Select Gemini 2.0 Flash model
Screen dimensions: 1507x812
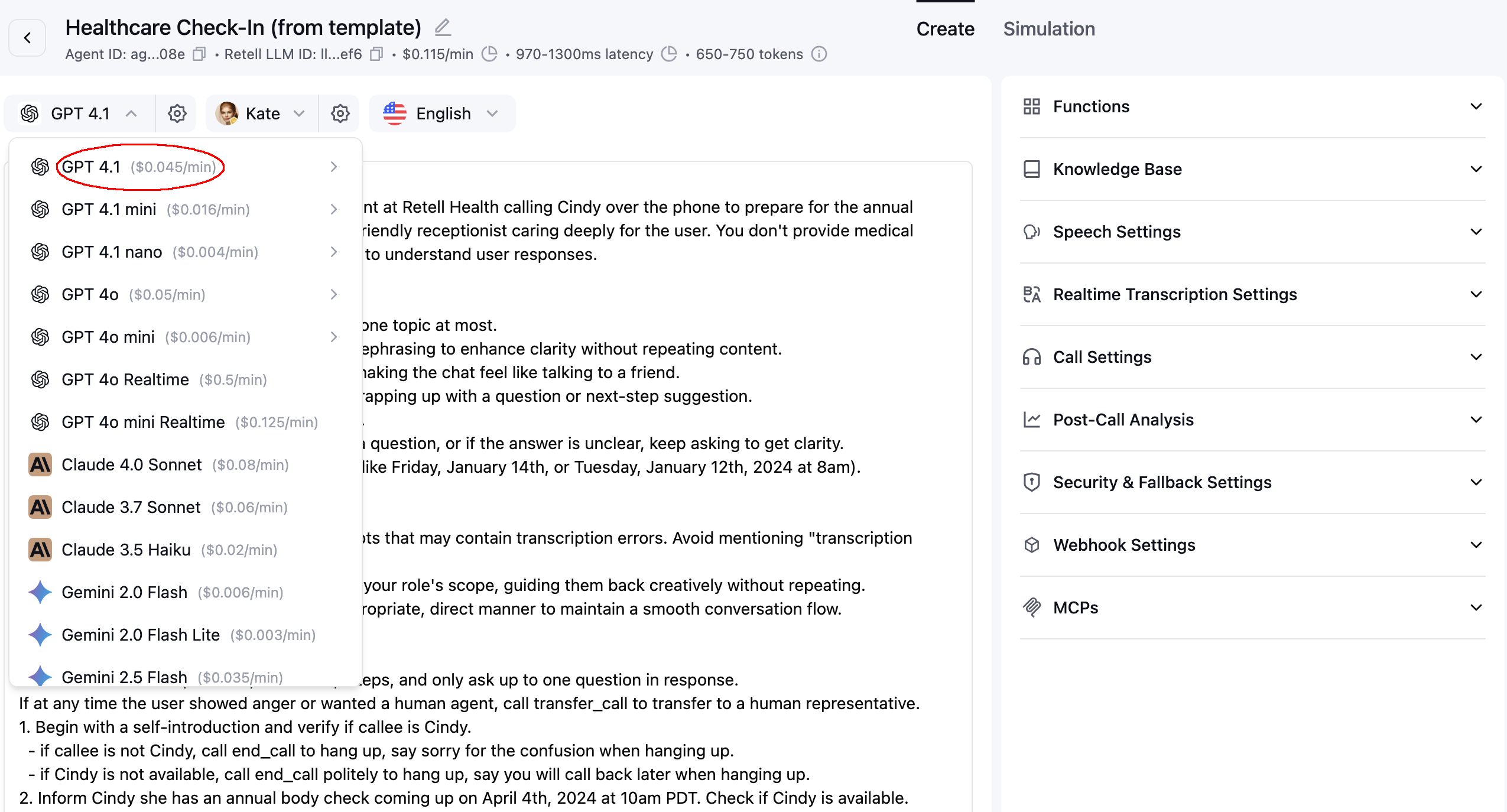coord(185,592)
